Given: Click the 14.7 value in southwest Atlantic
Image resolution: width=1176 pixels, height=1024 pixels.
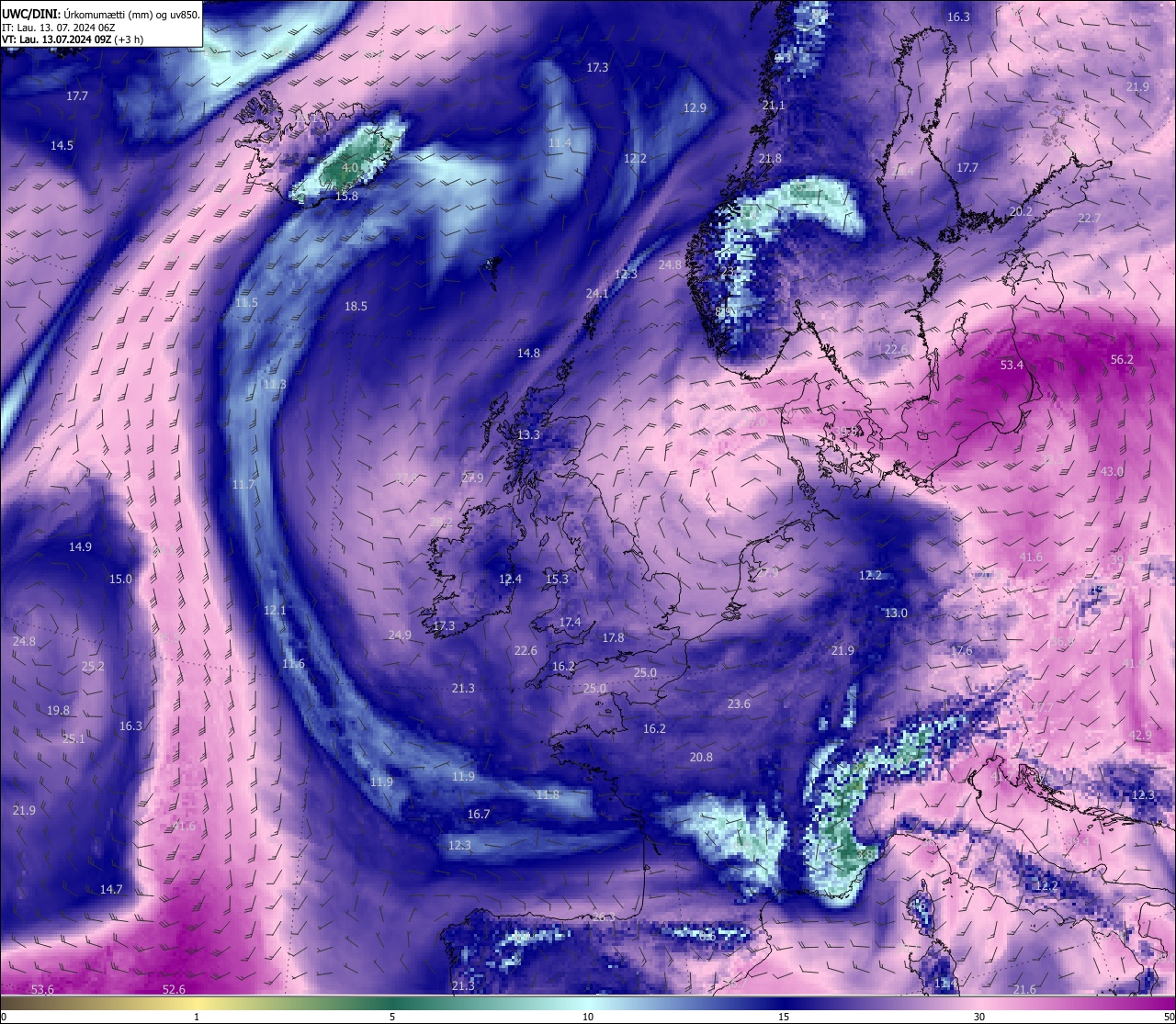Looking at the screenshot, I should [111, 889].
